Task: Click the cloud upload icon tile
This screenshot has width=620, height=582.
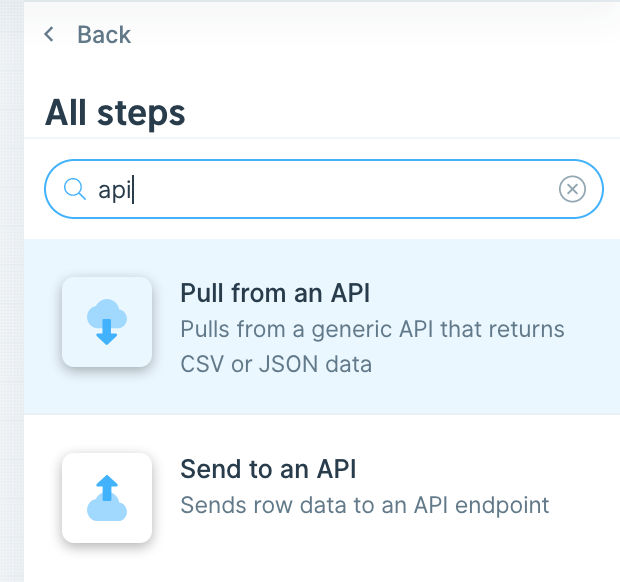Action: (x=107, y=498)
